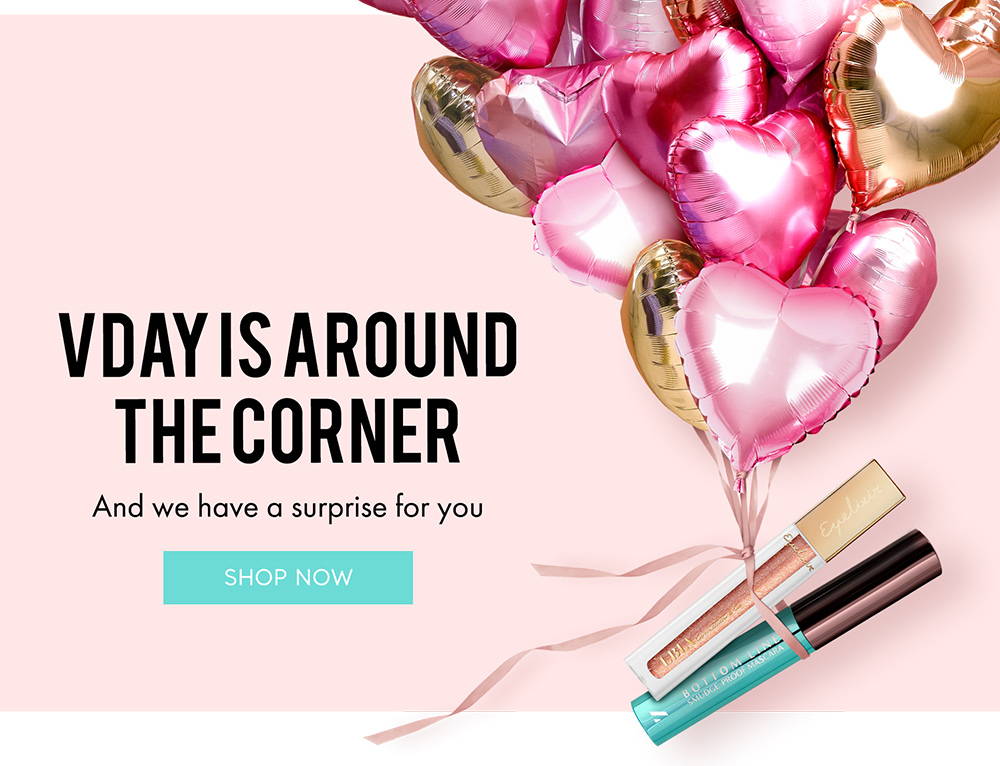Click the word CORNER in the headline
This screenshot has height=766, width=1000.
(x=346, y=431)
